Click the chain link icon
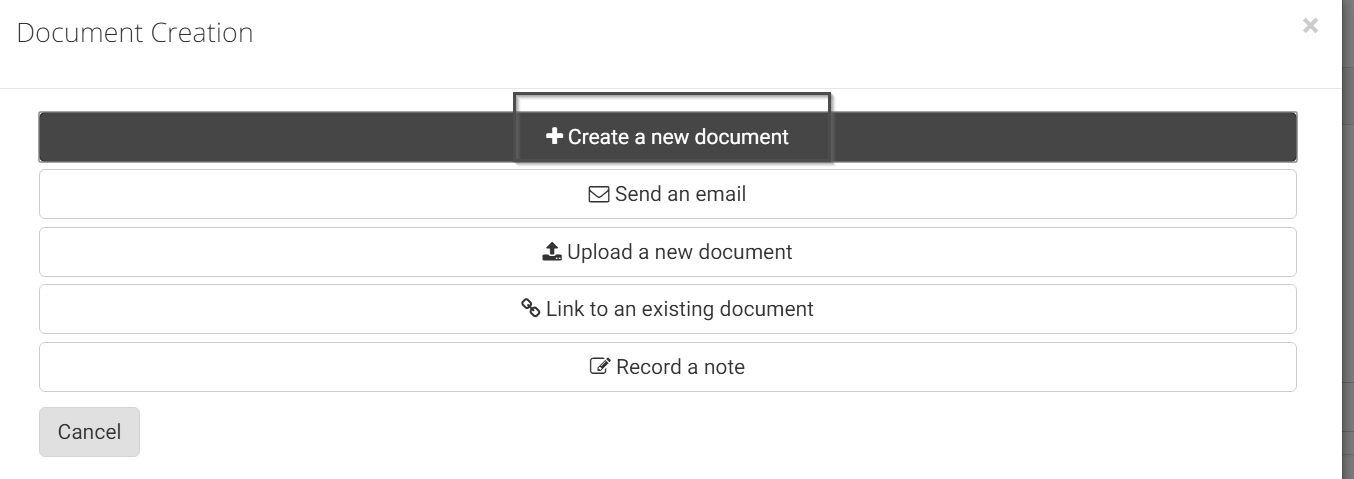 [x=531, y=308]
